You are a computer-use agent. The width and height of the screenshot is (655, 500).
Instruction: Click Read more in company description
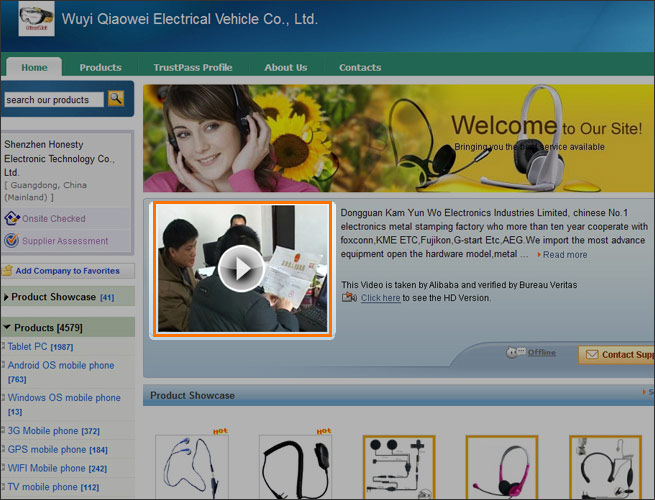tap(565, 254)
